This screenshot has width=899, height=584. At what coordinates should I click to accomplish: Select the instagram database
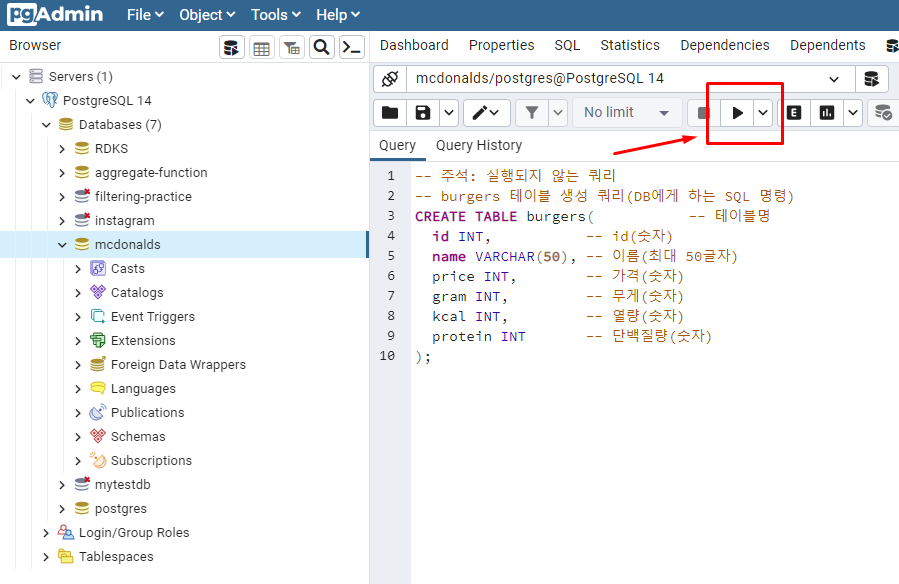coord(124,221)
